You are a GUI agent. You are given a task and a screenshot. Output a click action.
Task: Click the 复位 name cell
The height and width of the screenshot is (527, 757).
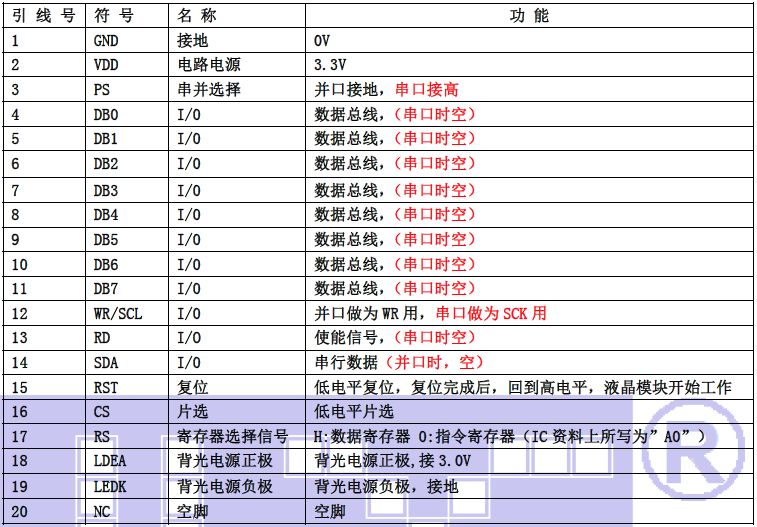[192, 388]
